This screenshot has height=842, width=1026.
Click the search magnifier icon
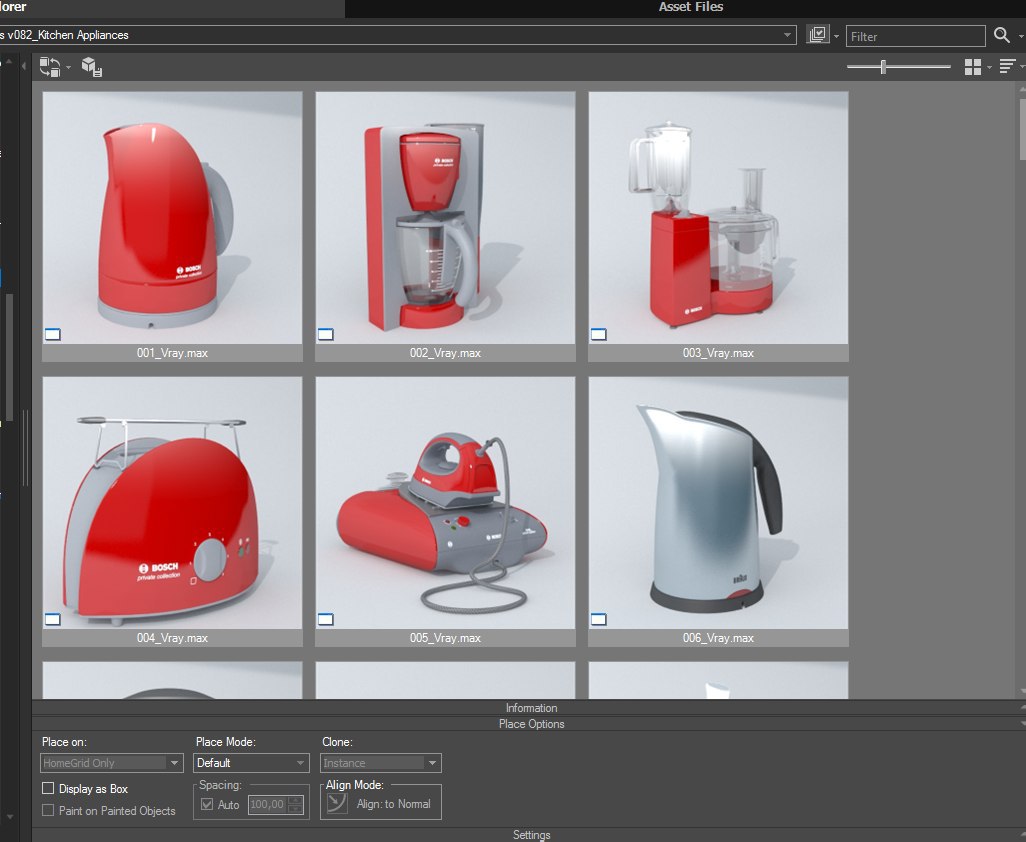[x=1002, y=35]
